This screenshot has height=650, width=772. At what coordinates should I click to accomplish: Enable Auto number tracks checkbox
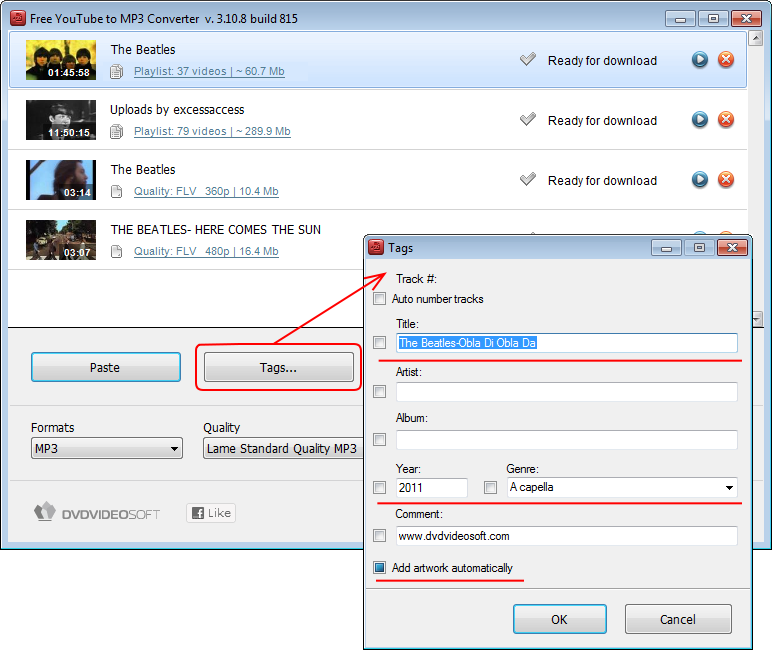coord(380,299)
